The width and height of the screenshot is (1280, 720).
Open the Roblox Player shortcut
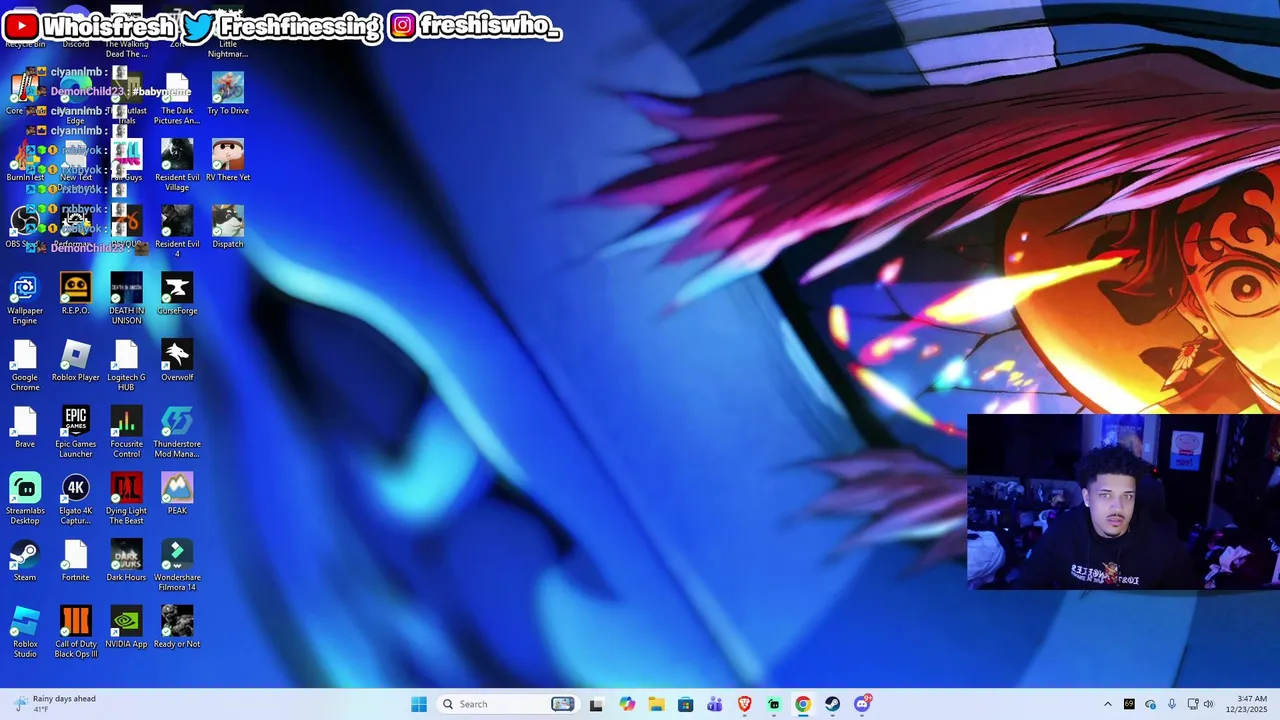pos(75,361)
